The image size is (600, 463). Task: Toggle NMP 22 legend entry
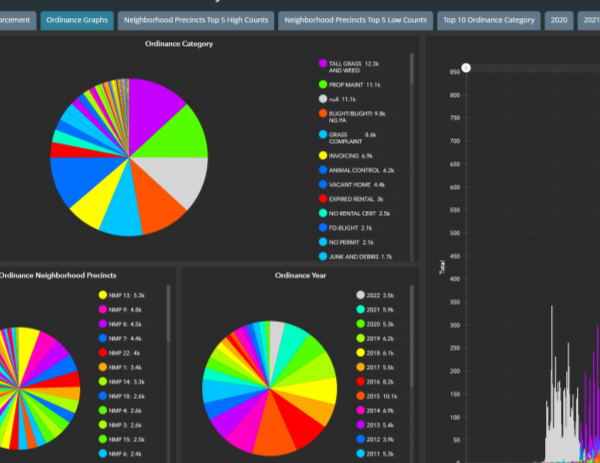point(119,353)
